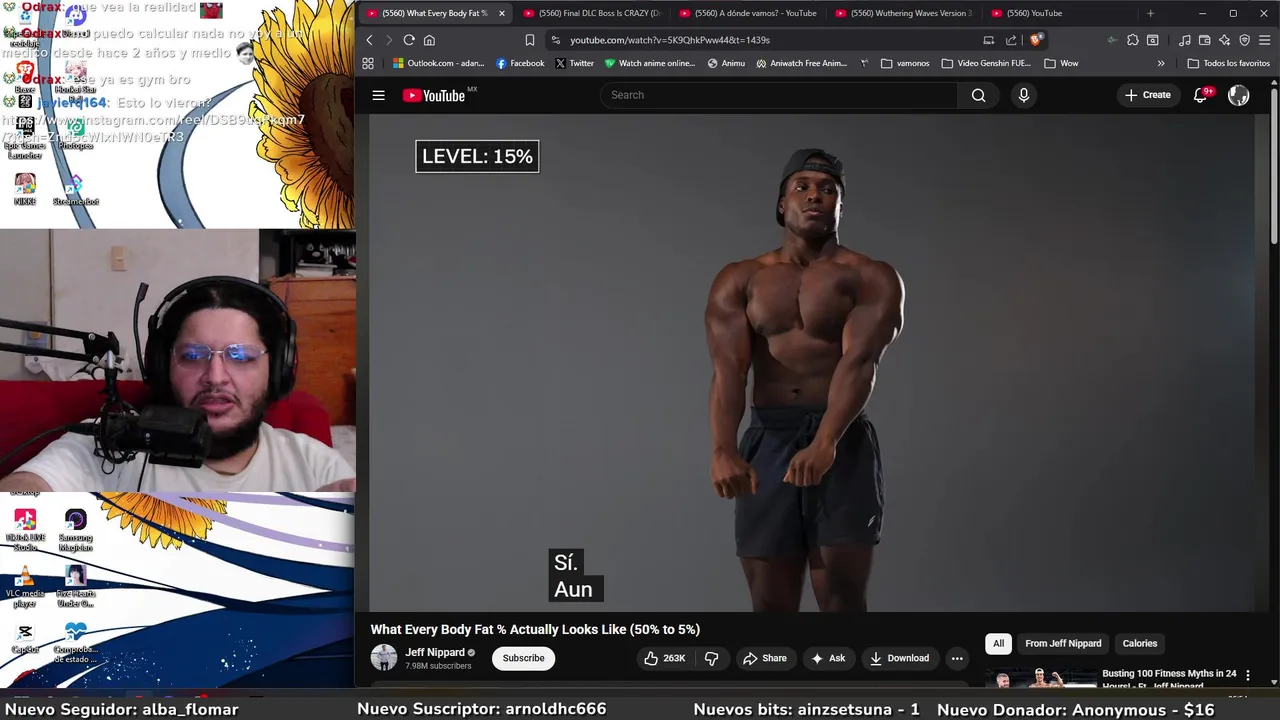Bookmark this page
This screenshot has height=720, width=1280.
tap(530, 40)
